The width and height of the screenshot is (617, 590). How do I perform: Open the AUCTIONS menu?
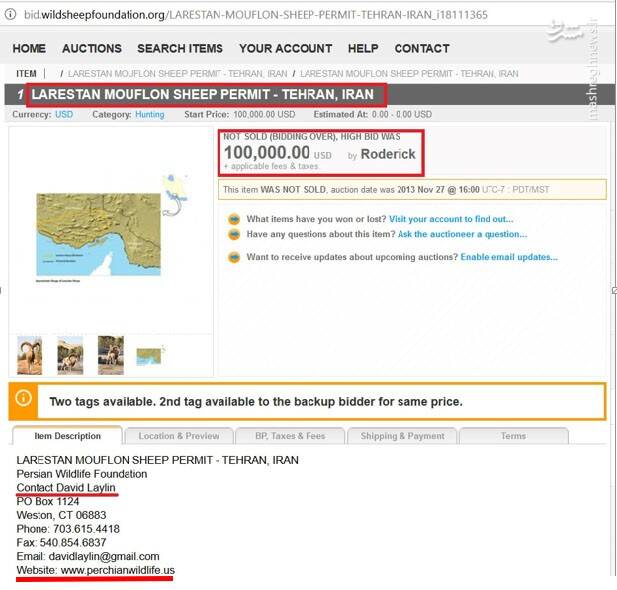click(92, 48)
